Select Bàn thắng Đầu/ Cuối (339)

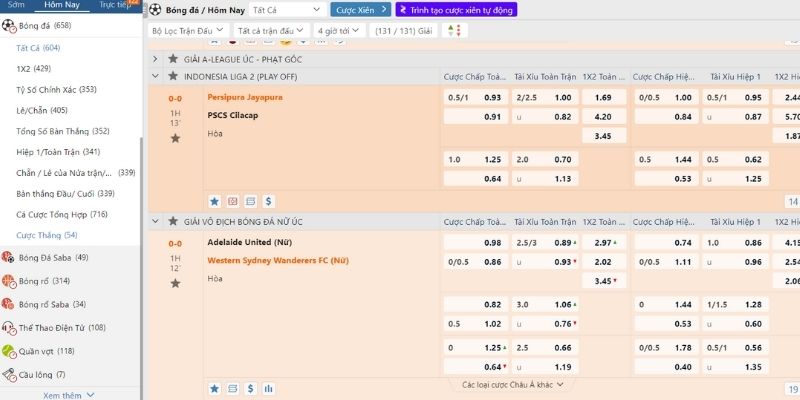point(65,193)
